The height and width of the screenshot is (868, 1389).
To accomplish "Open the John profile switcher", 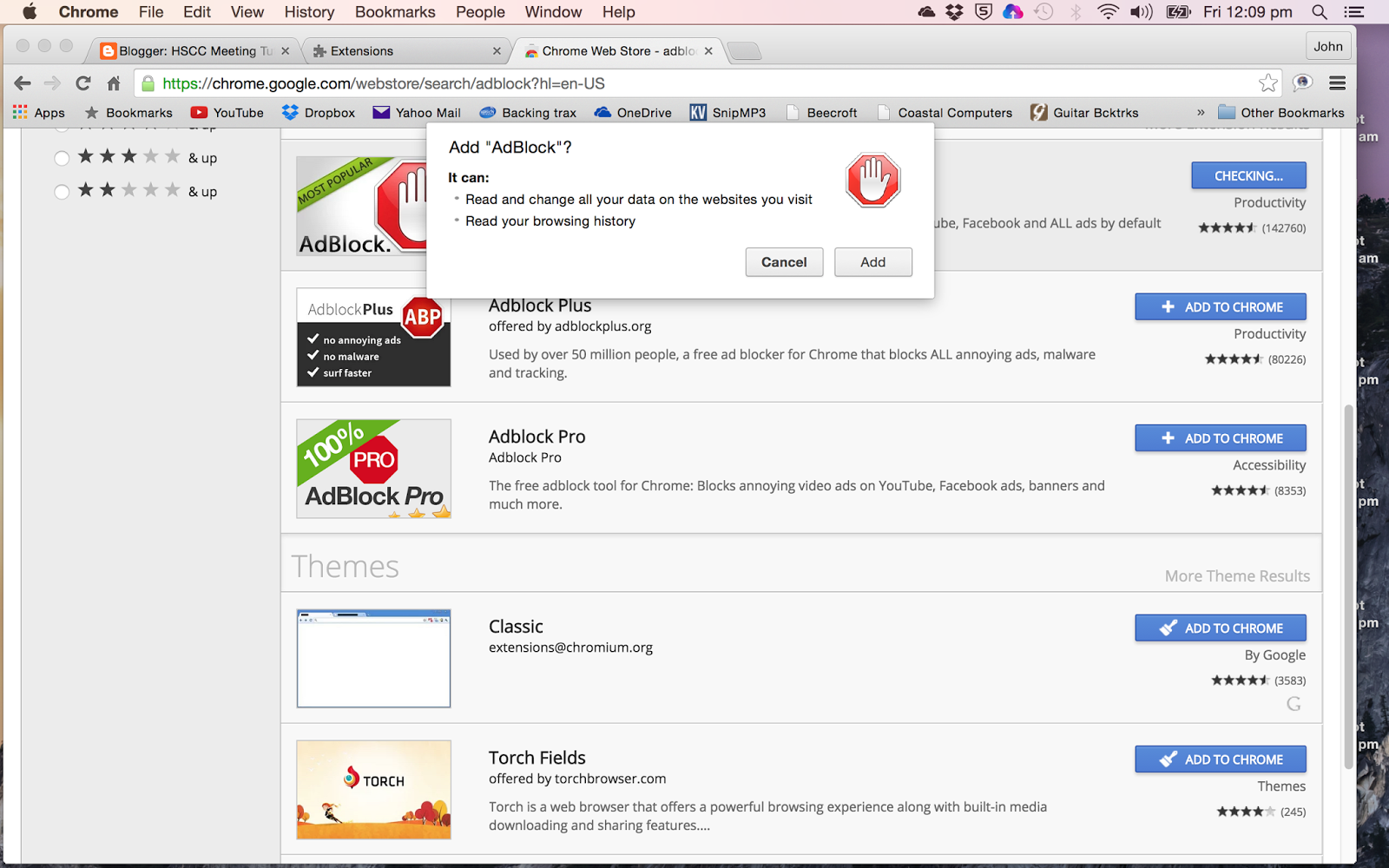I will point(1327,47).
